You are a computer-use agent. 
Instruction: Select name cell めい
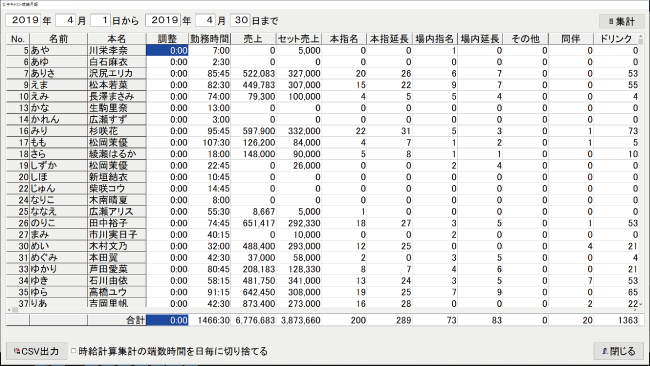58,246
